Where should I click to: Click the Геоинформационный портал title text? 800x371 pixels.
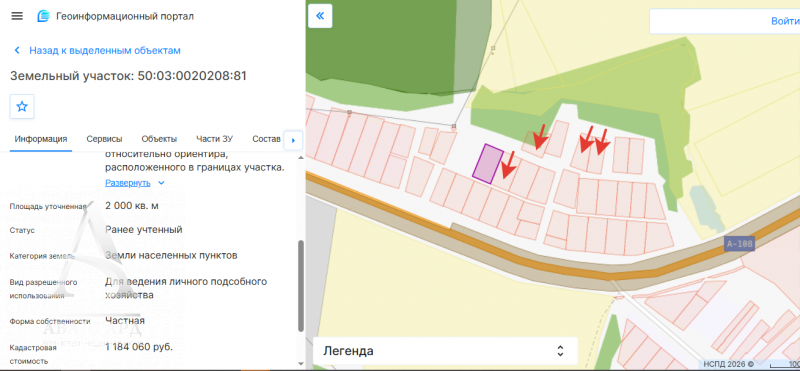[x=124, y=16]
